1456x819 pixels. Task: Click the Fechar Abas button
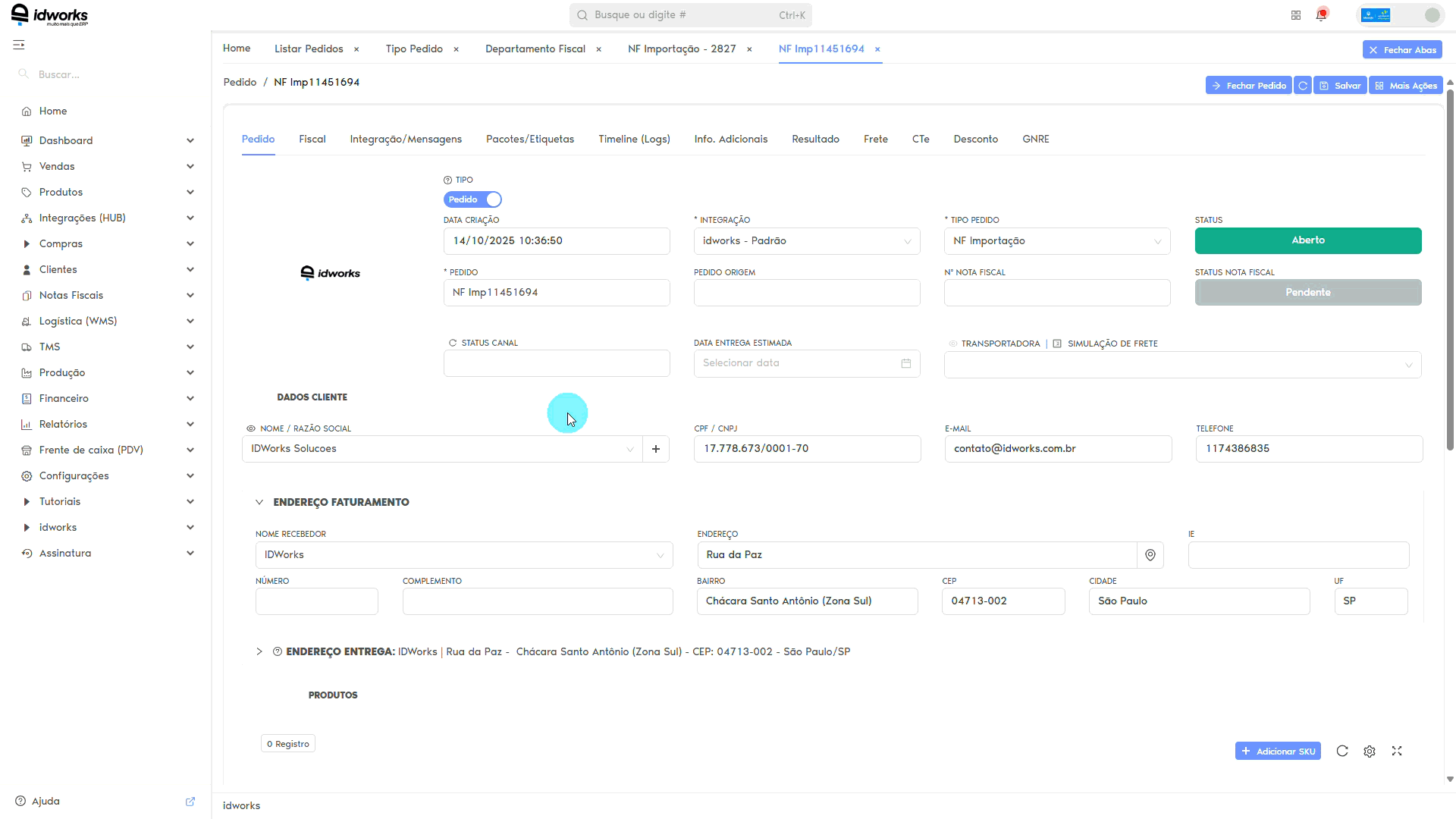[x=1402, y=50]
